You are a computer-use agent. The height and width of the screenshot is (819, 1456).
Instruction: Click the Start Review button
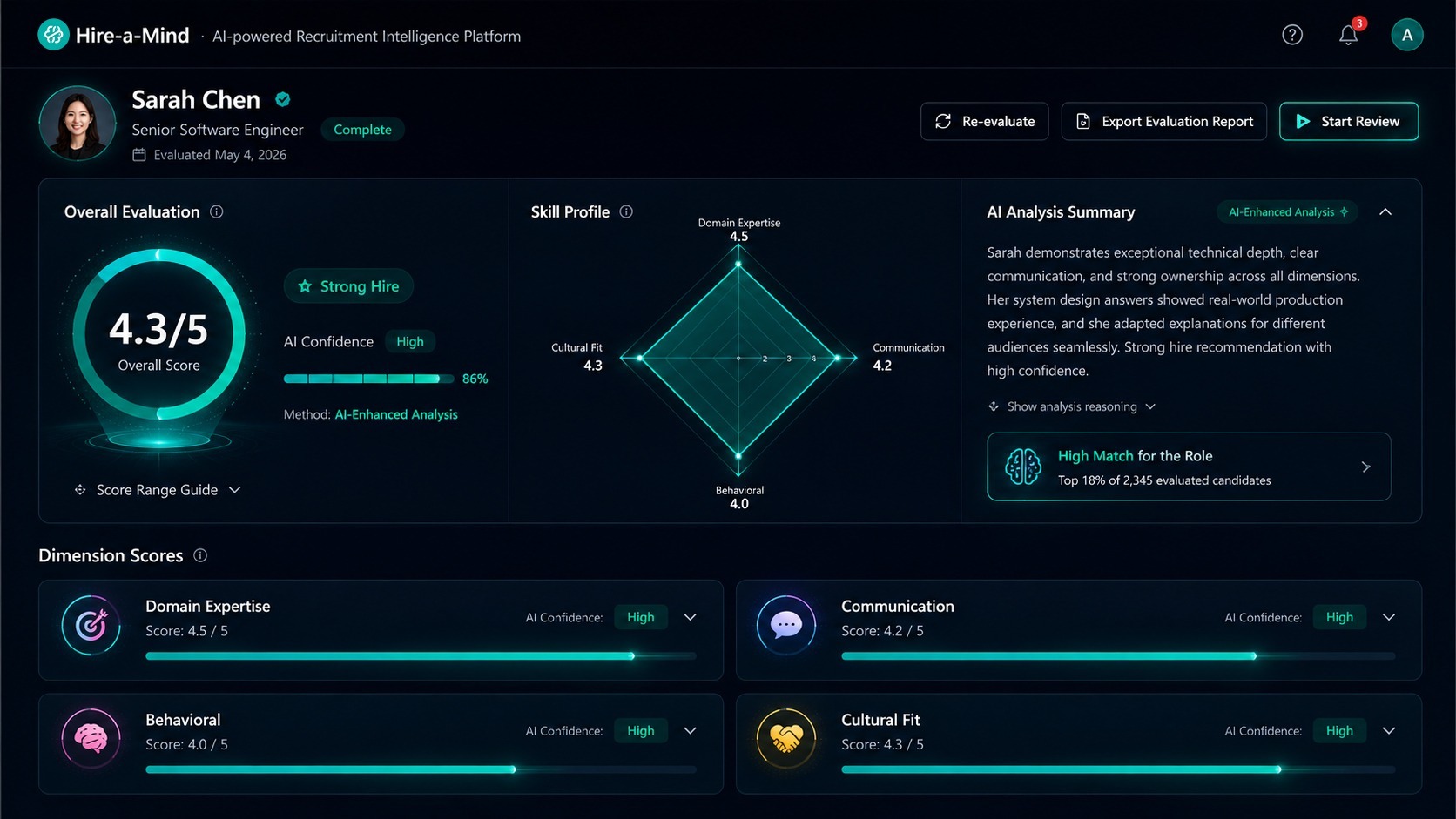pyautogui.click(x=1348, y=121)
